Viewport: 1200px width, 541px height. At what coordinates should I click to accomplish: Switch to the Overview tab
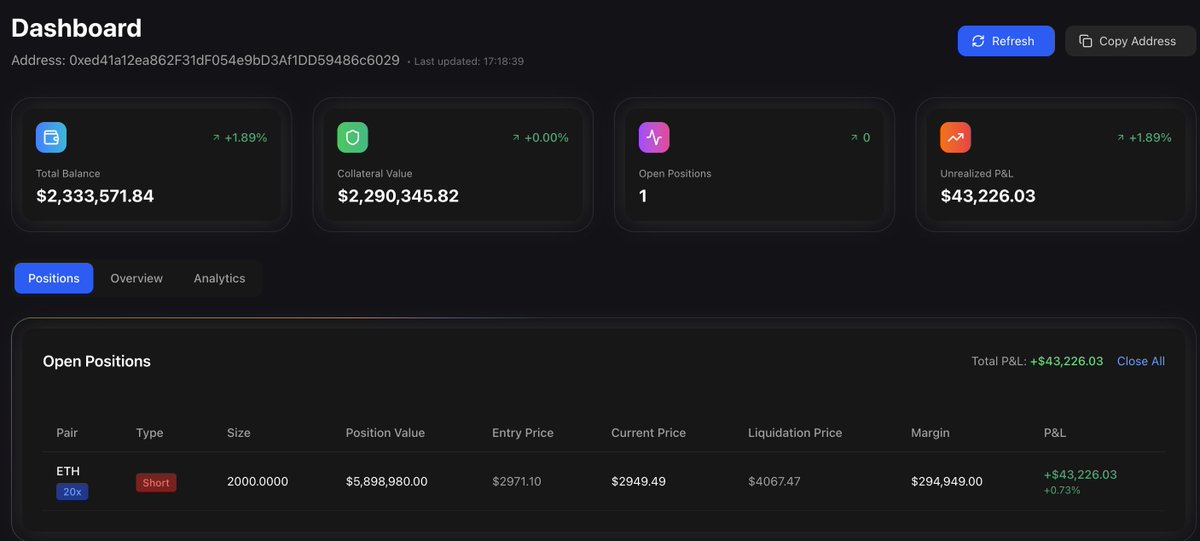tap(136, 278)
